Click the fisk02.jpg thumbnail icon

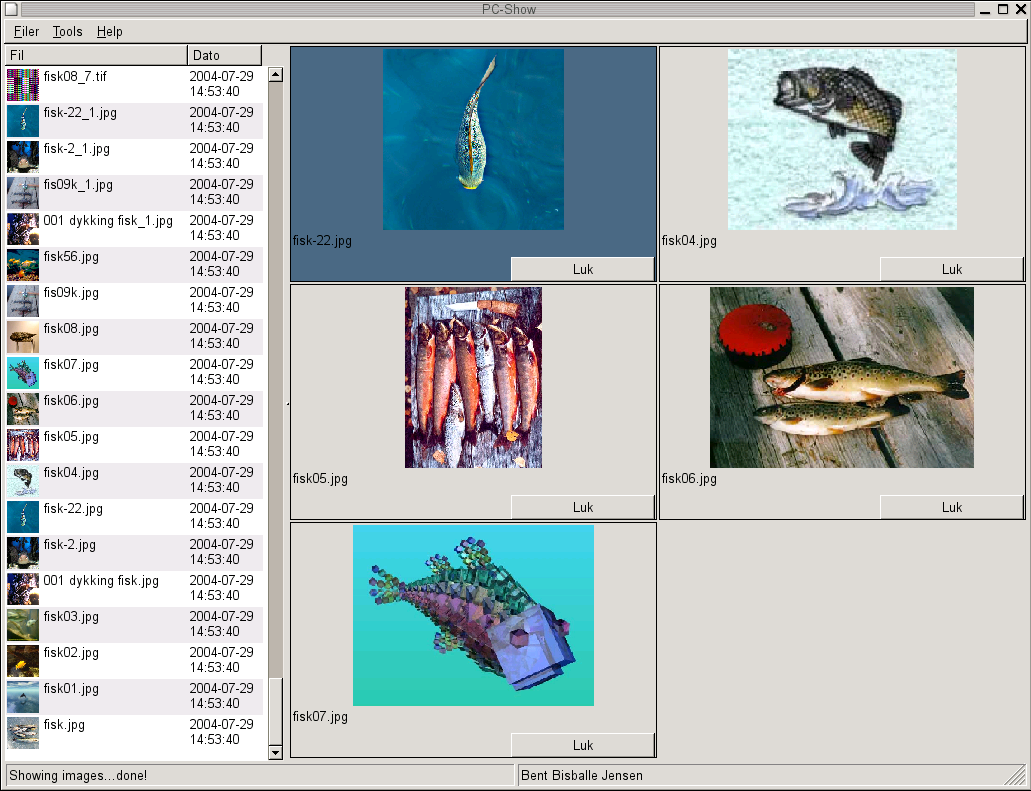point(23,661)
